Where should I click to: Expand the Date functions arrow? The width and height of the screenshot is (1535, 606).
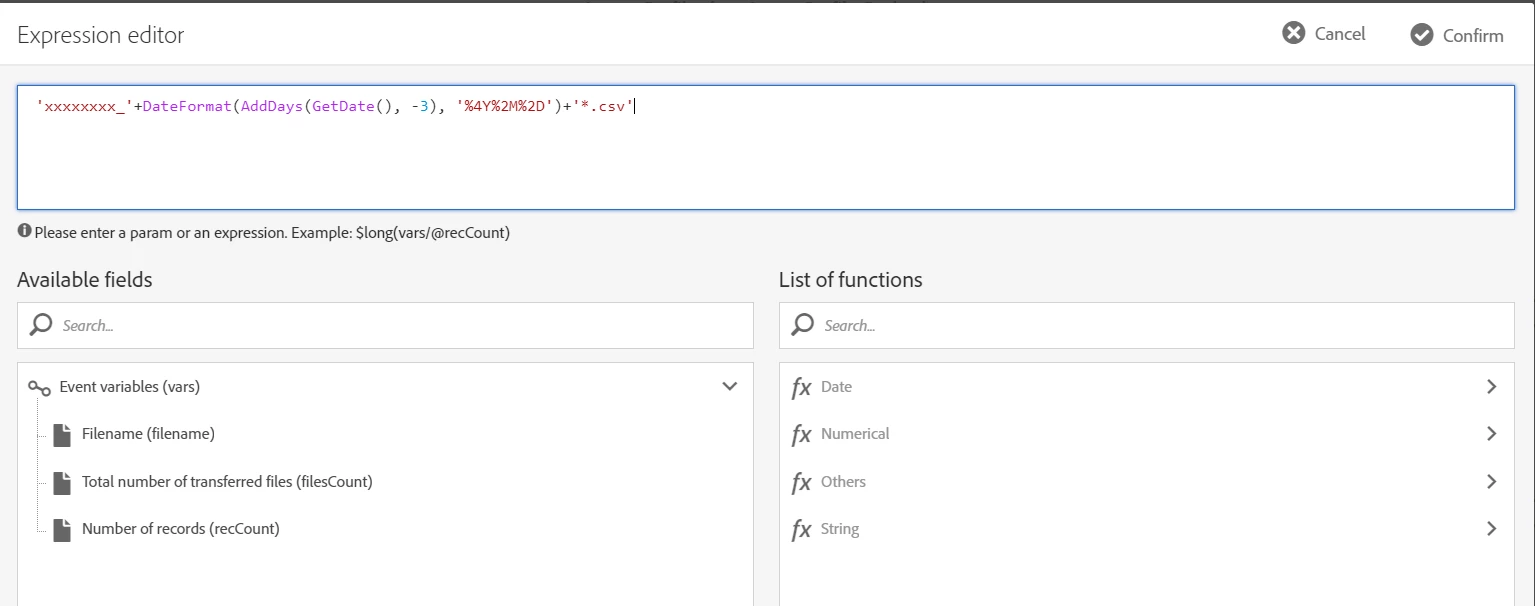[1491, 386]
